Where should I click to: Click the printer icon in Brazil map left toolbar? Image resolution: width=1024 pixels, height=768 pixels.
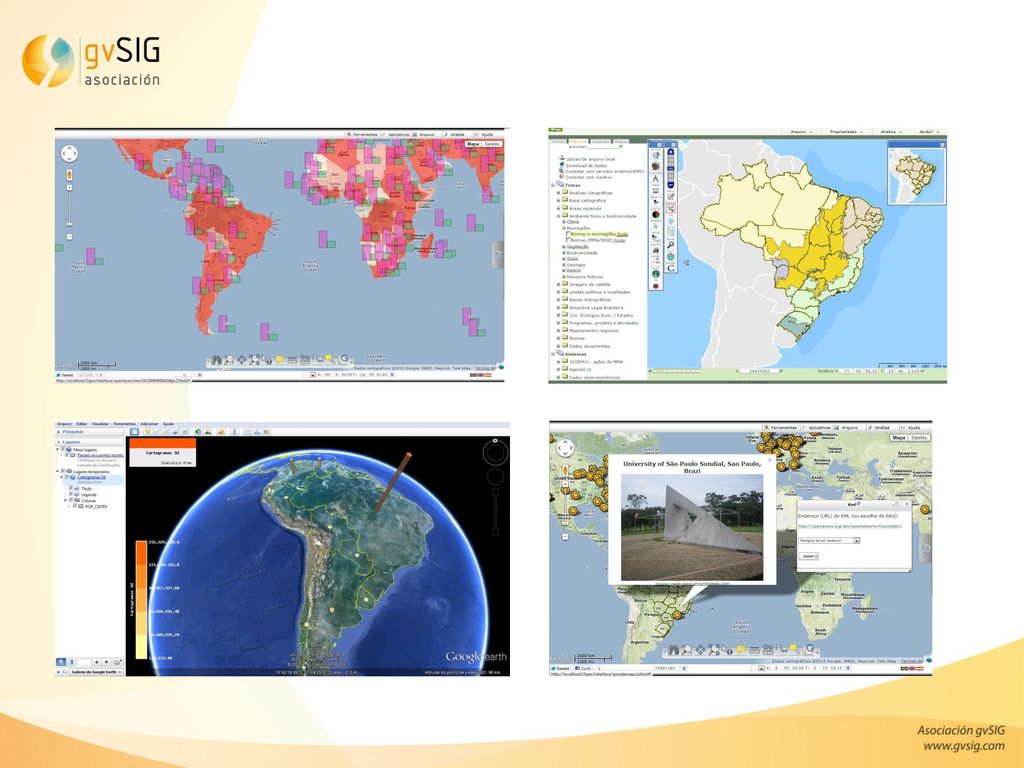656,250
